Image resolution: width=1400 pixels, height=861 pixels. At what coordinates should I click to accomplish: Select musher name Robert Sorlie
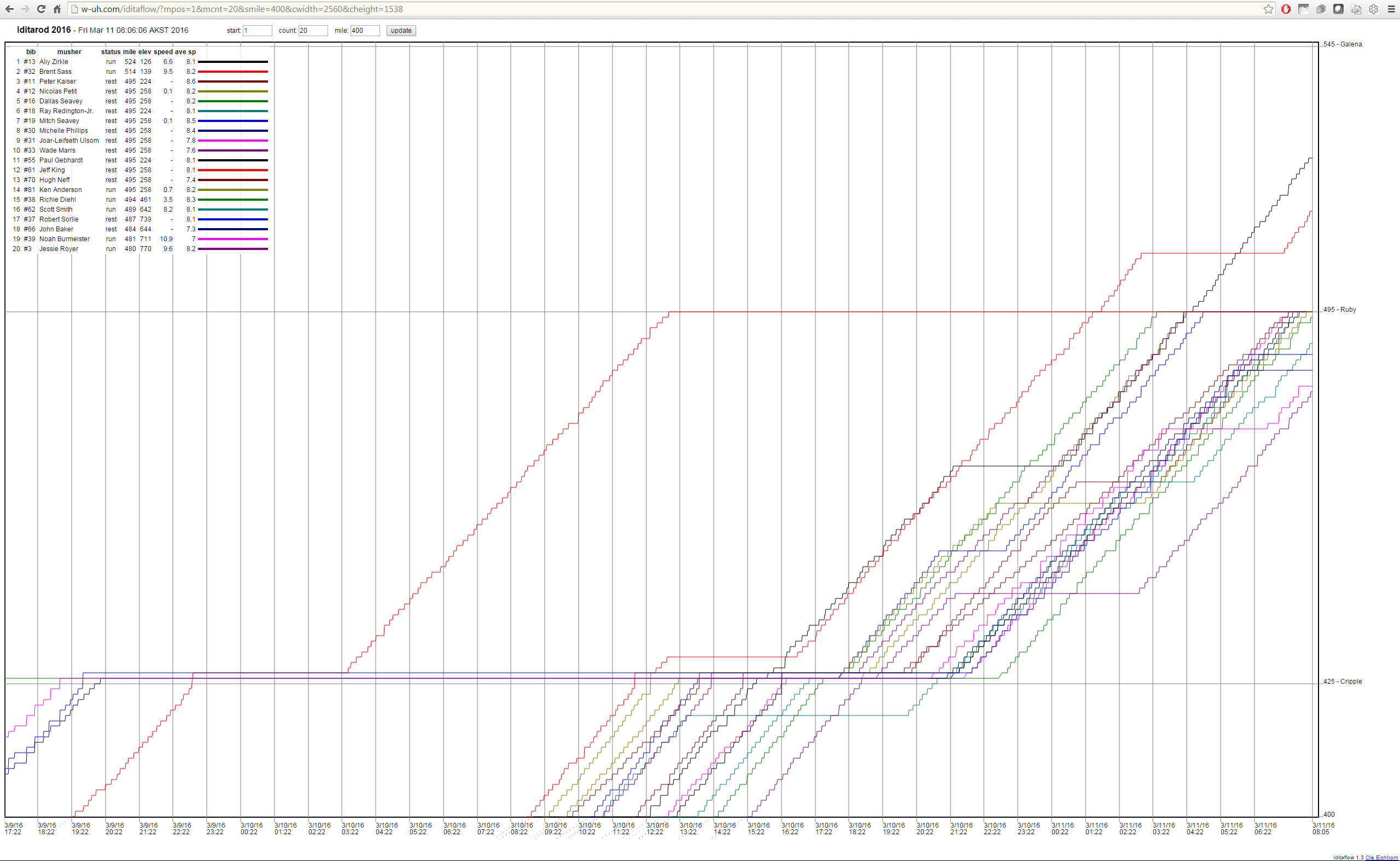pyautogui.click(x=59, y=219)
